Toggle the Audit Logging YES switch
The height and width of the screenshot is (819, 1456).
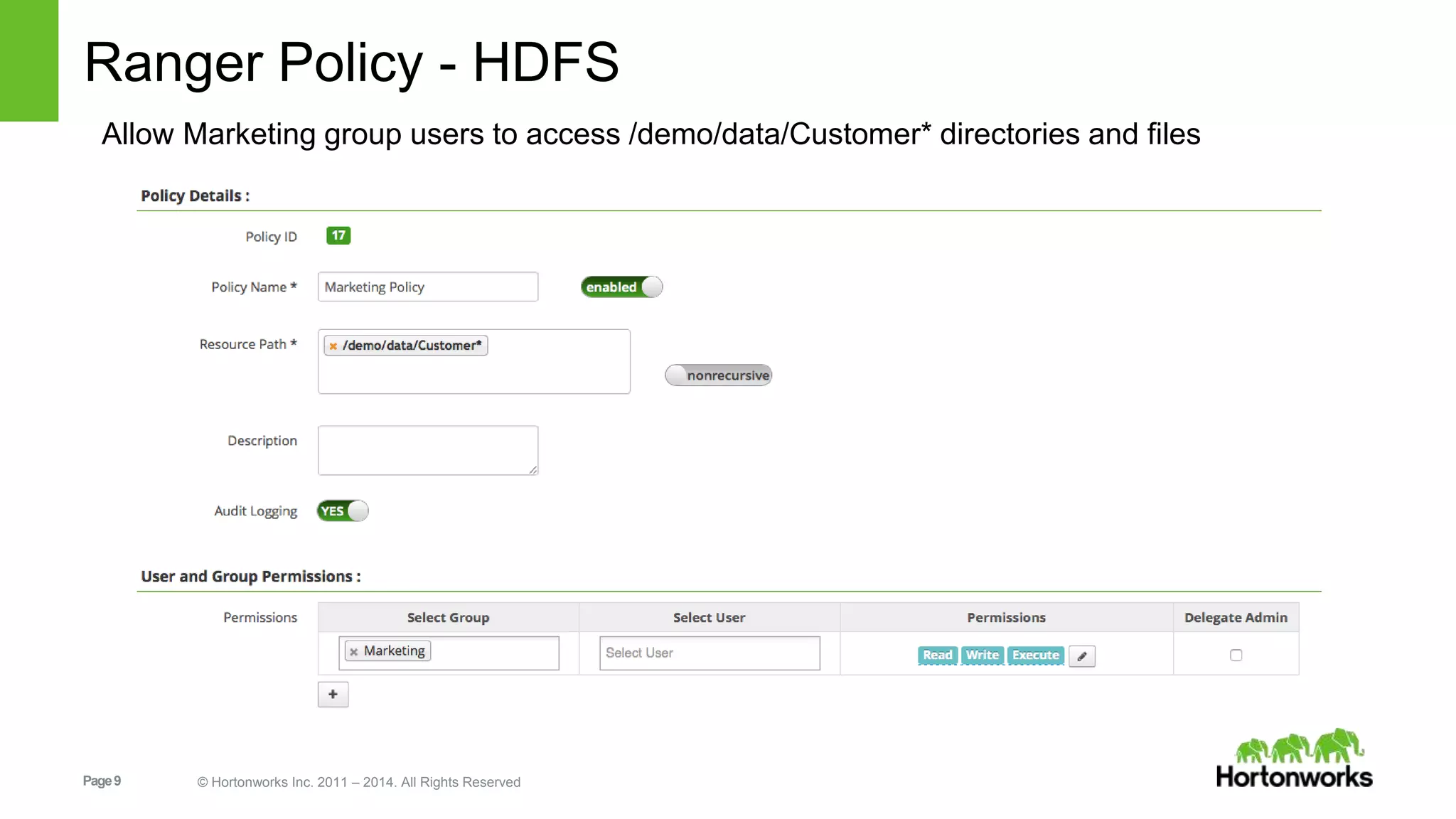343,511
